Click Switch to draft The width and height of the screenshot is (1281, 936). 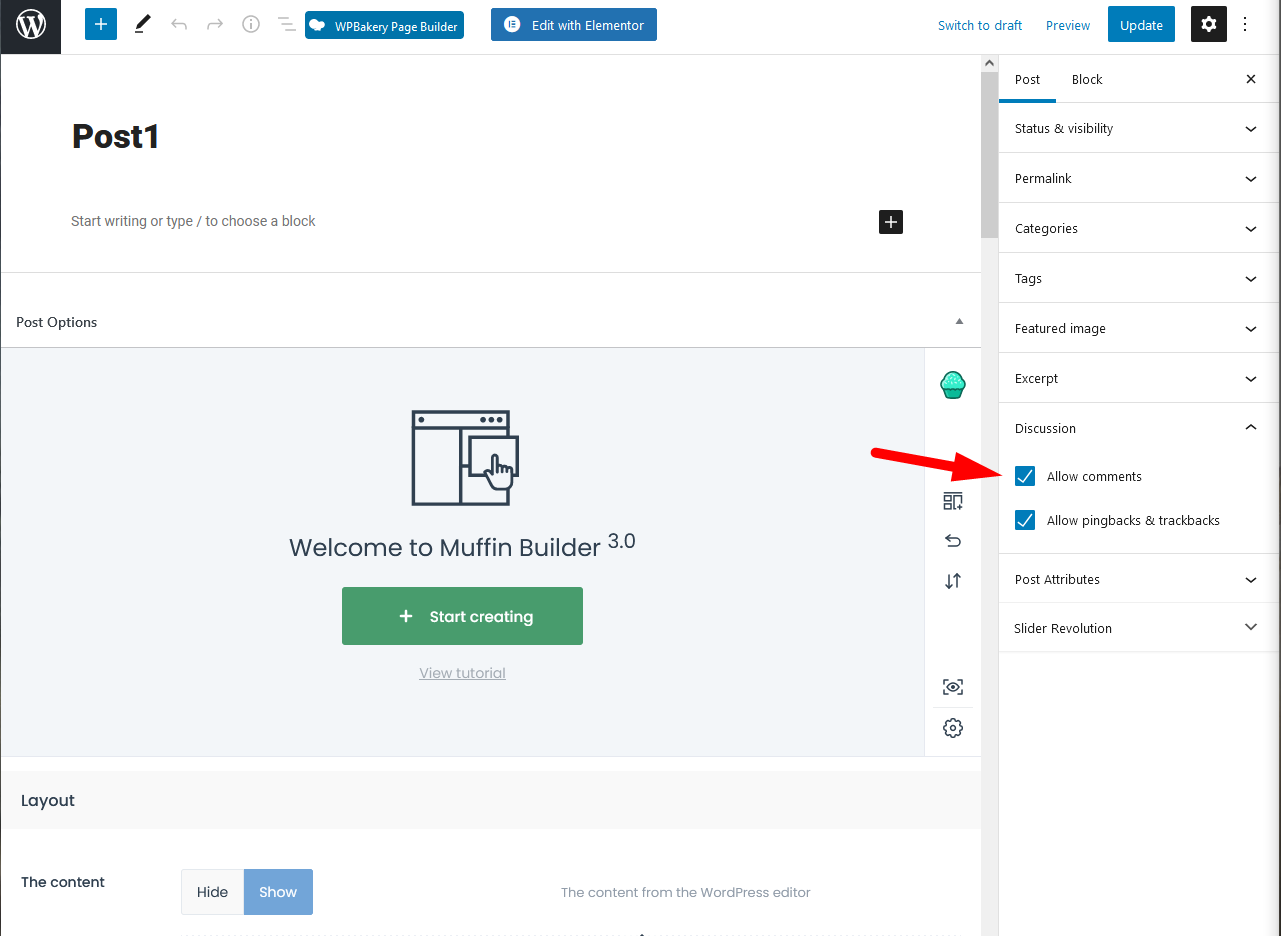(980, 25)
